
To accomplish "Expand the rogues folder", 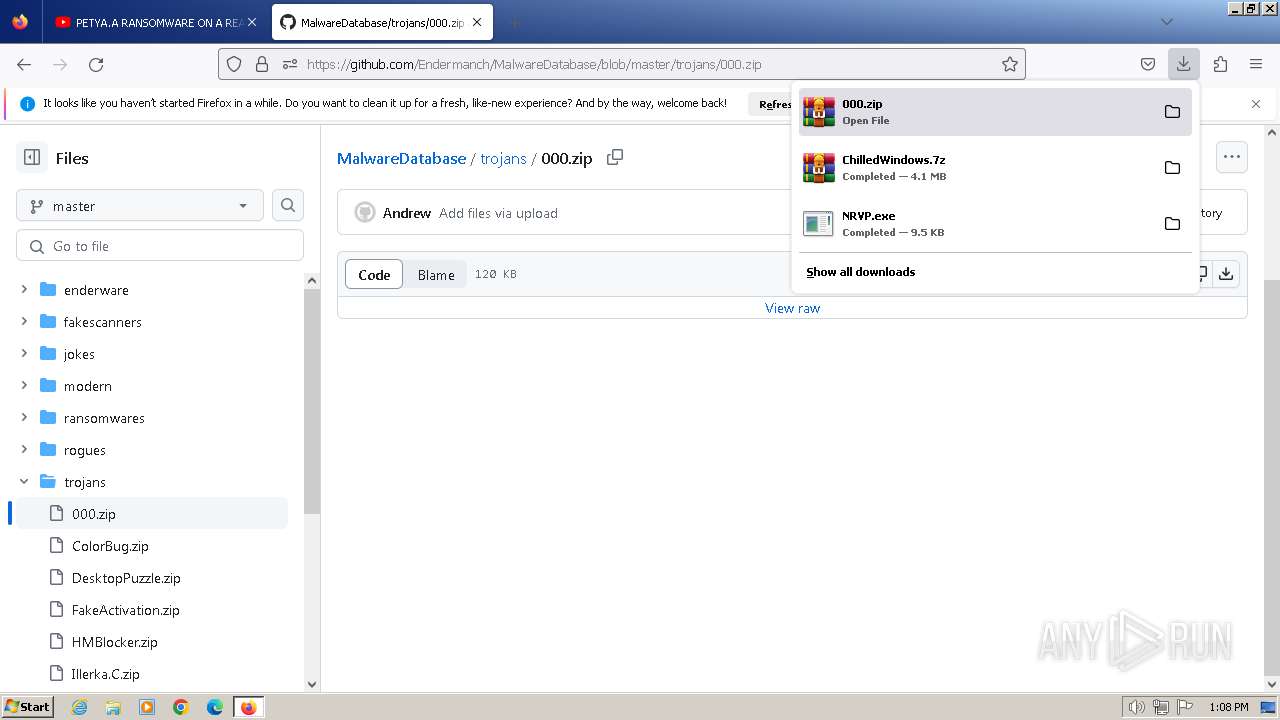I will point(24,450).
